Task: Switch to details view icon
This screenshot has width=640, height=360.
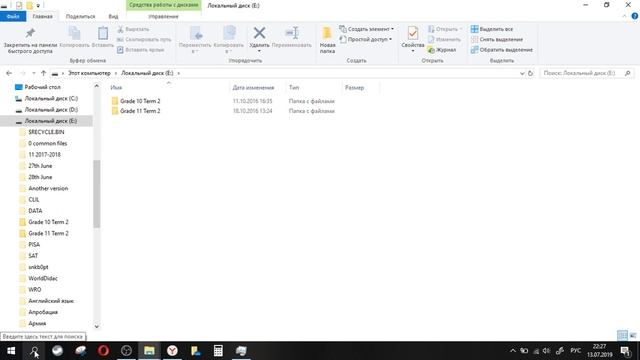Action: tap(622, 336)
